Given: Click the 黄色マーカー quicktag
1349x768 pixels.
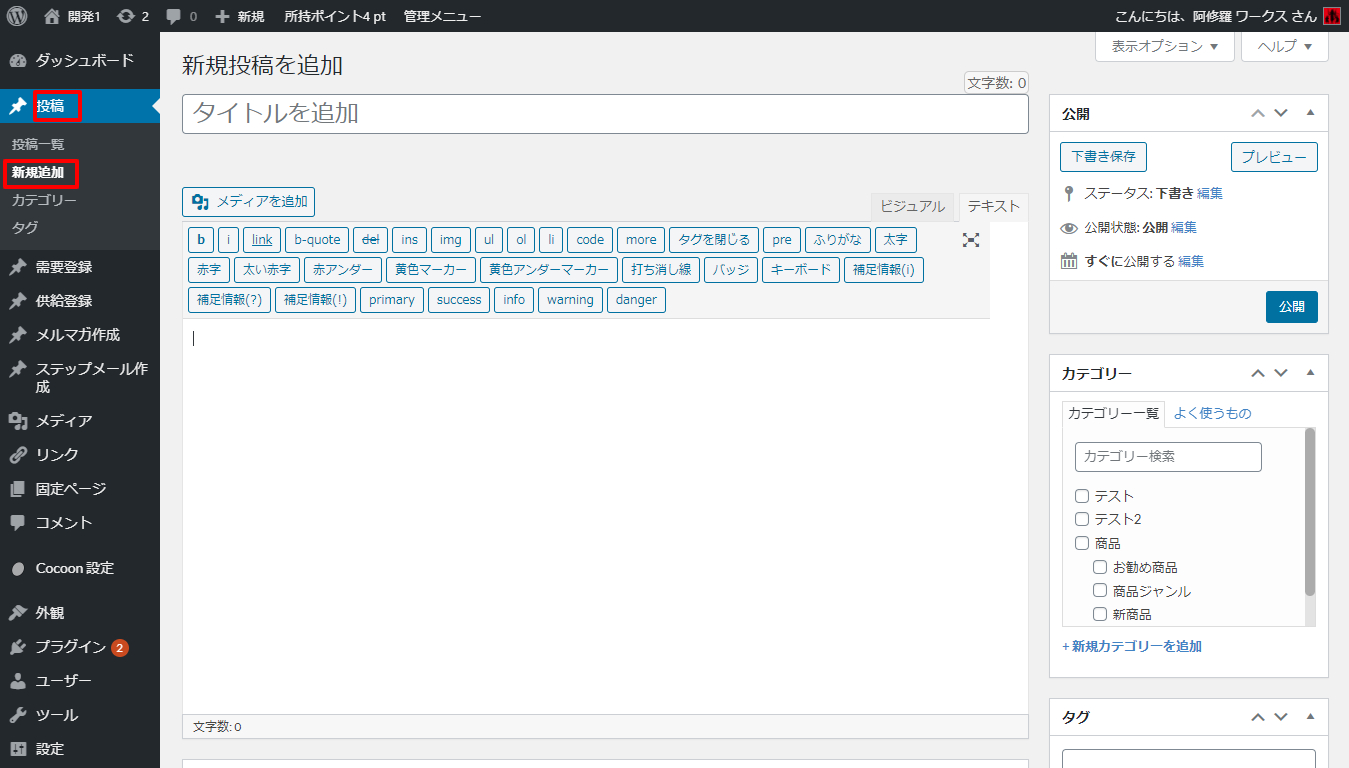Looking at the screenshot, I should pos(431,270).
